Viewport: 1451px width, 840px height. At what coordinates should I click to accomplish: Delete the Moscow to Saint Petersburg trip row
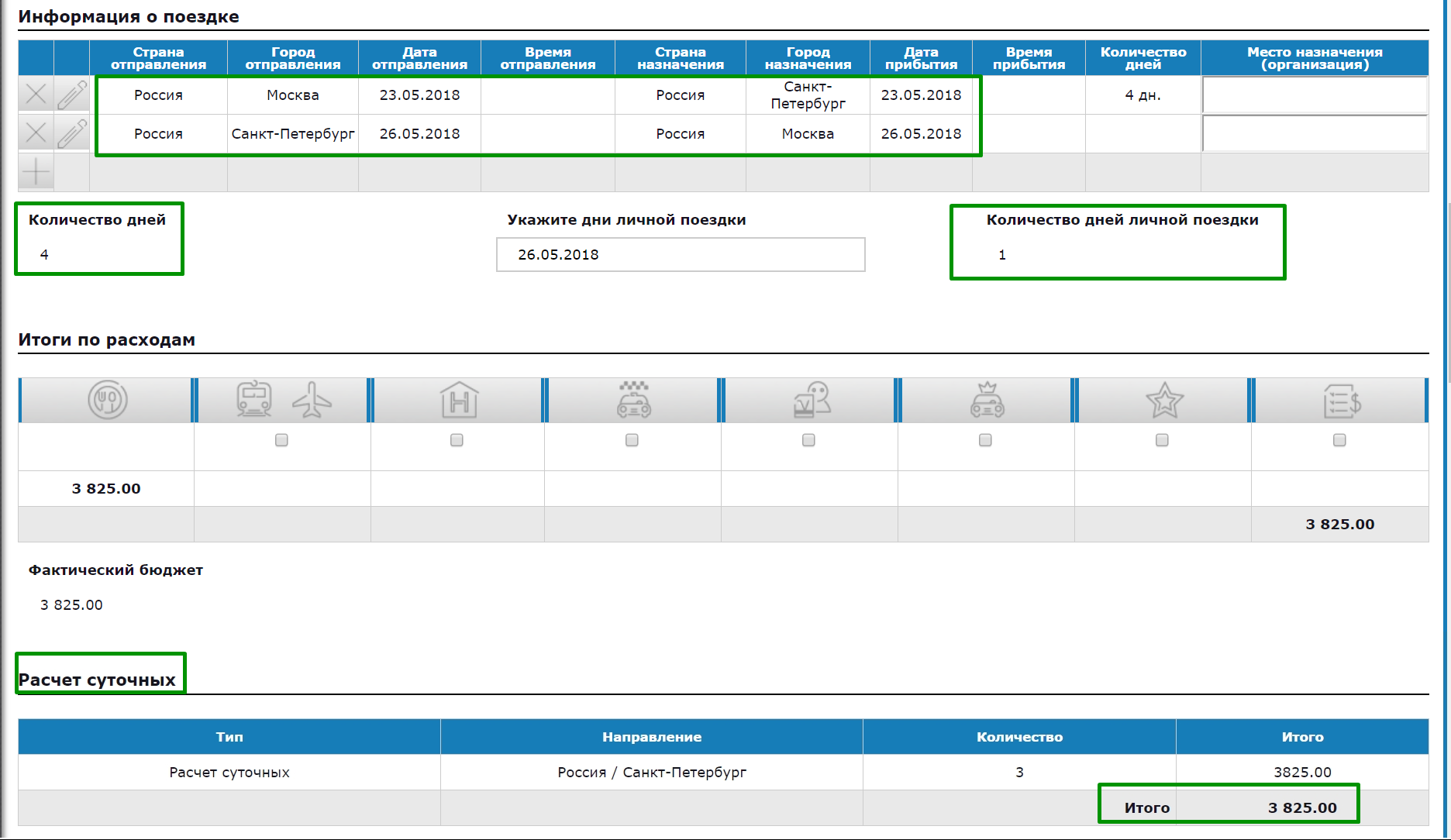point(36,95)
